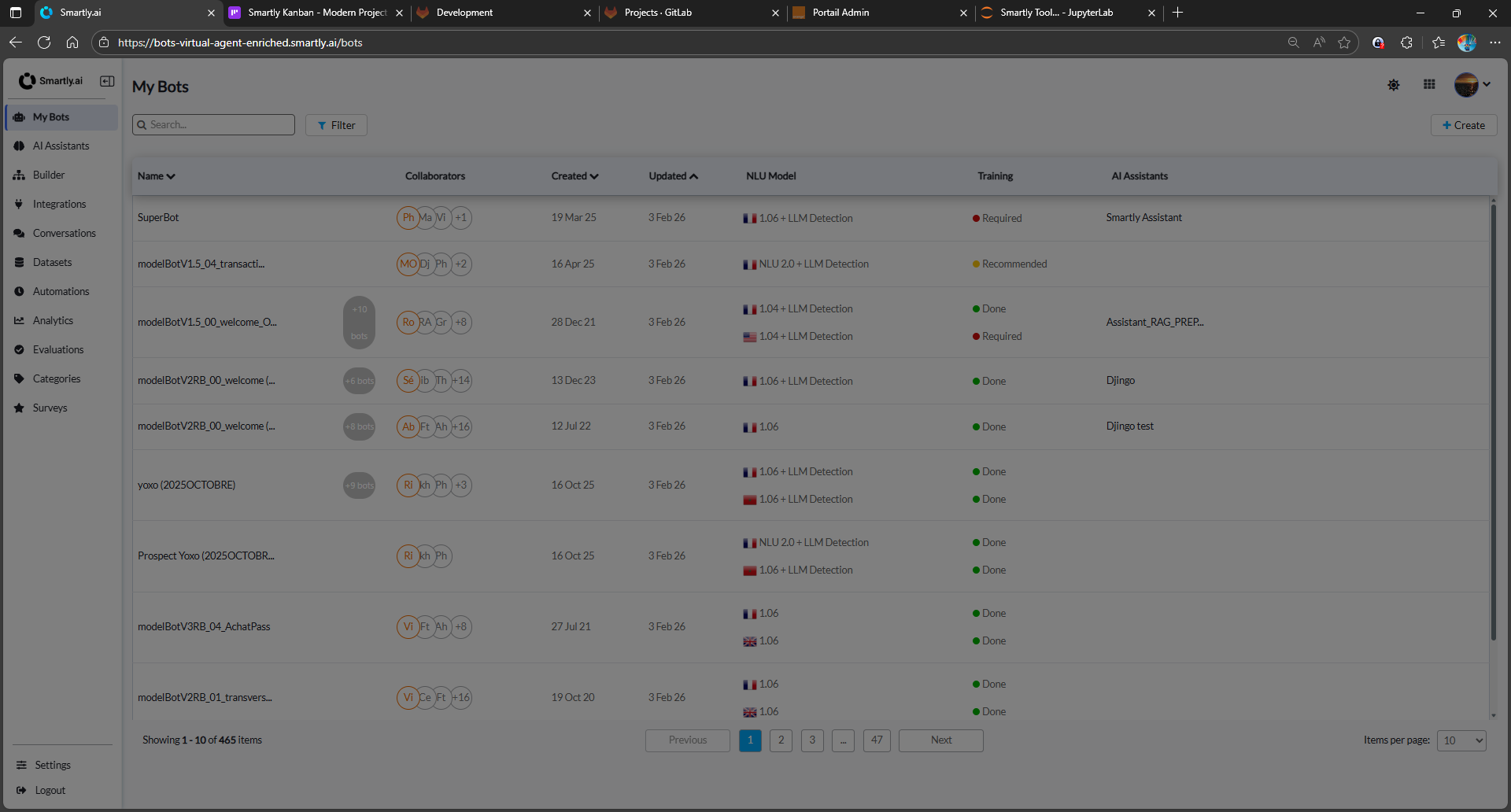
Task: Click the Settings sliders icon
Action: pyautogui.click(x=21, y=766)
